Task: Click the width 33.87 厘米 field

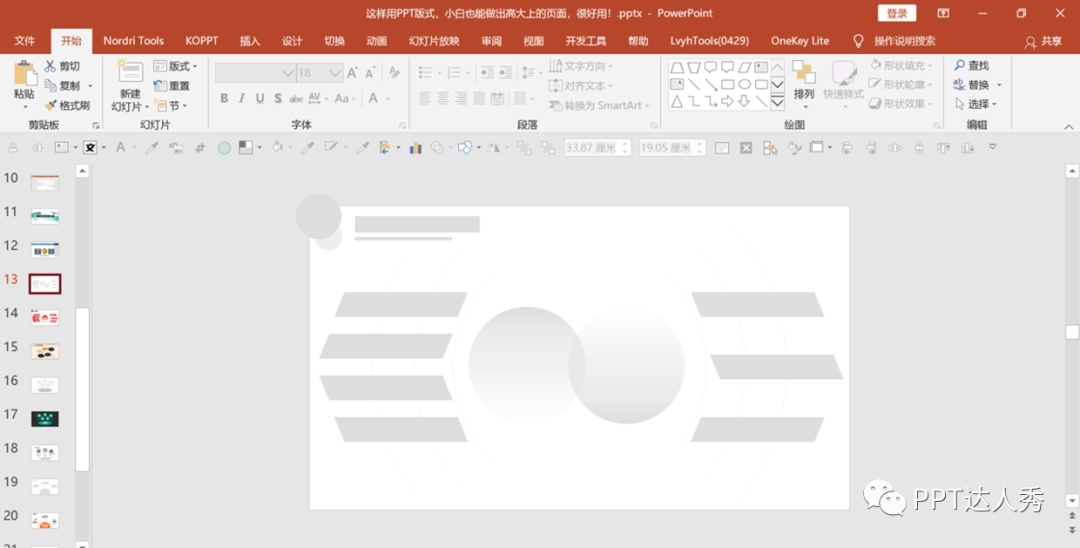Action: point(597,147)
